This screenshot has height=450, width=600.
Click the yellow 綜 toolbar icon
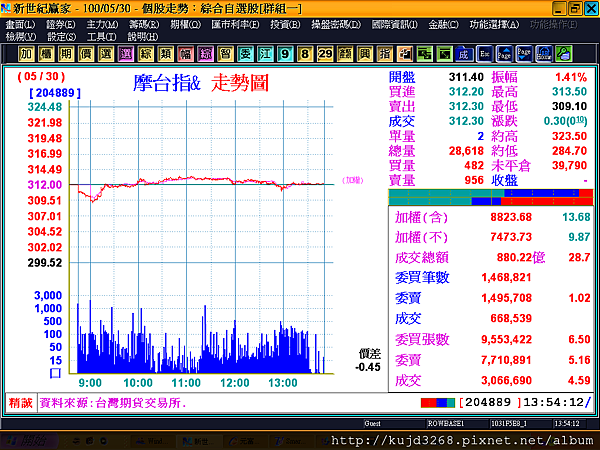(x=145, y=54)
